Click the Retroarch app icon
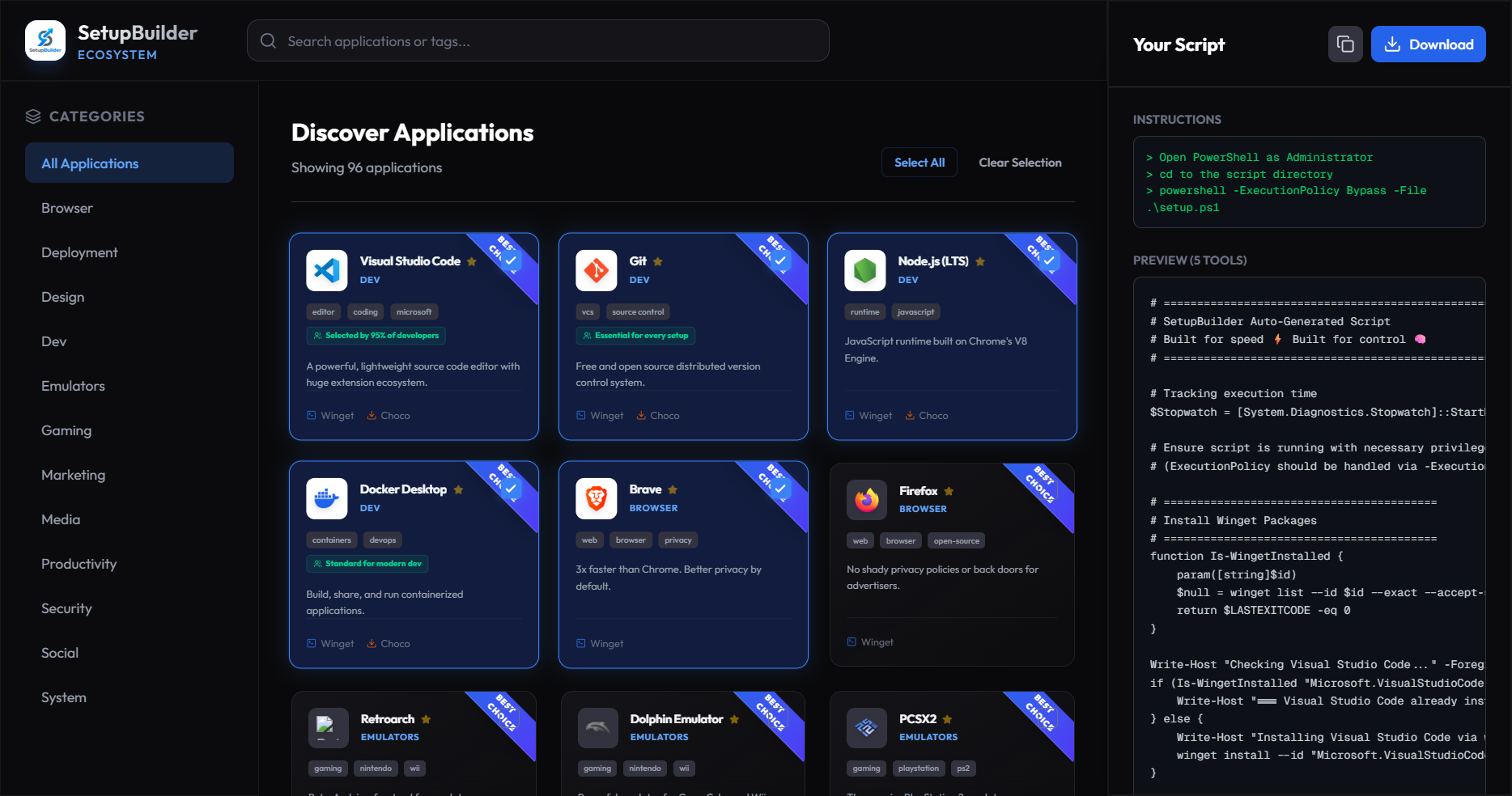The width and height of the screenshot is (1512, 796). point(326,728)
